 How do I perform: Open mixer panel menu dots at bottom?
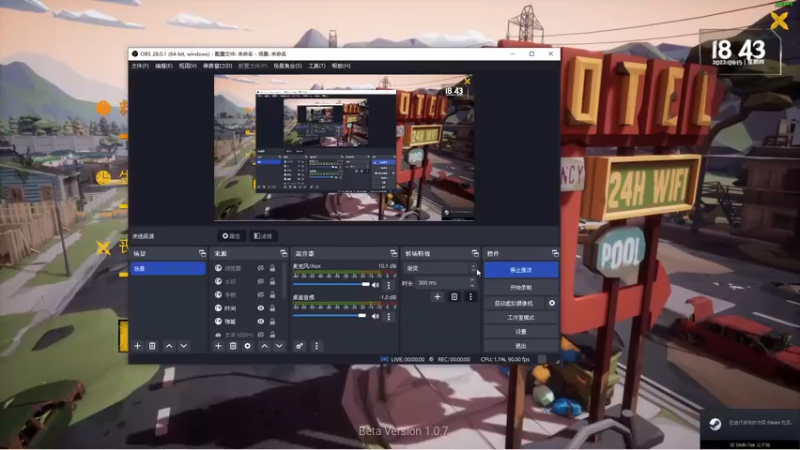point(316,346)
